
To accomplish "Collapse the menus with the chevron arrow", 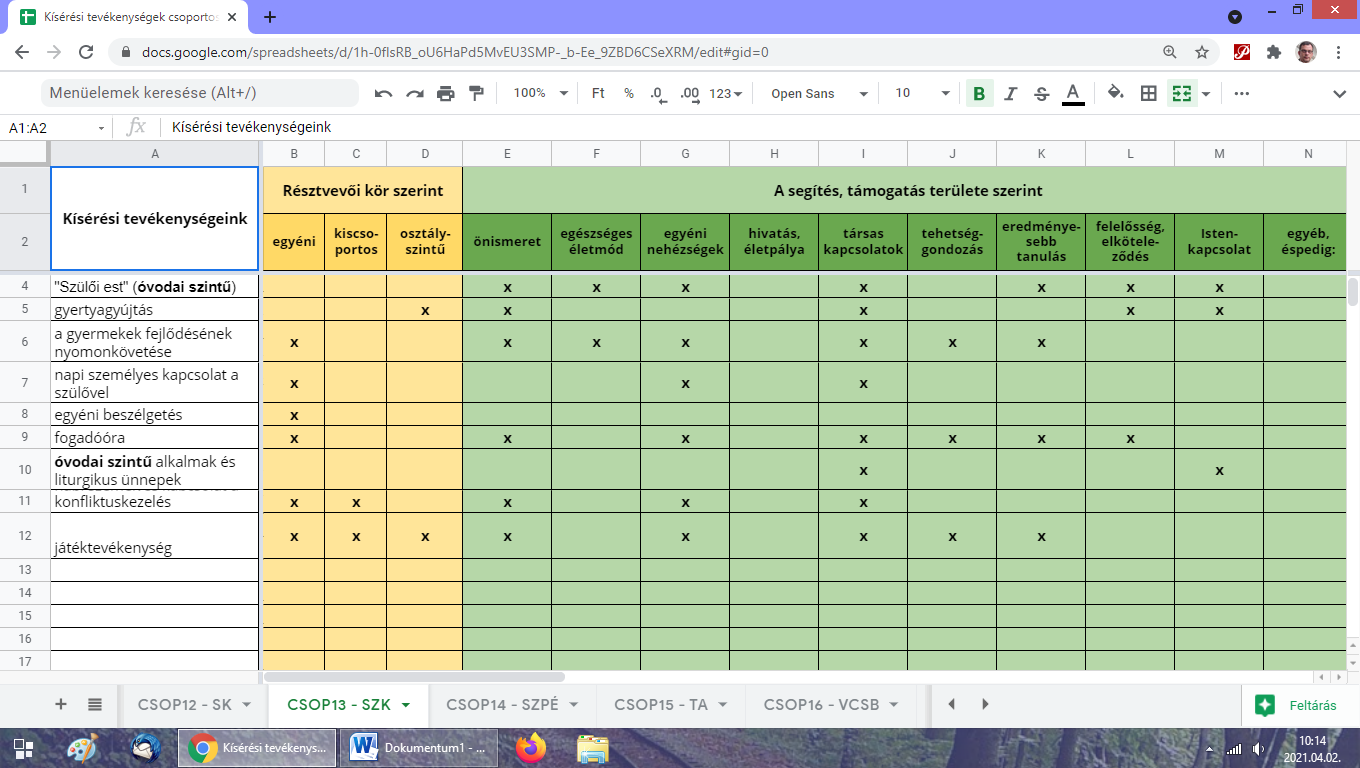I will [x=1340, y=93].
